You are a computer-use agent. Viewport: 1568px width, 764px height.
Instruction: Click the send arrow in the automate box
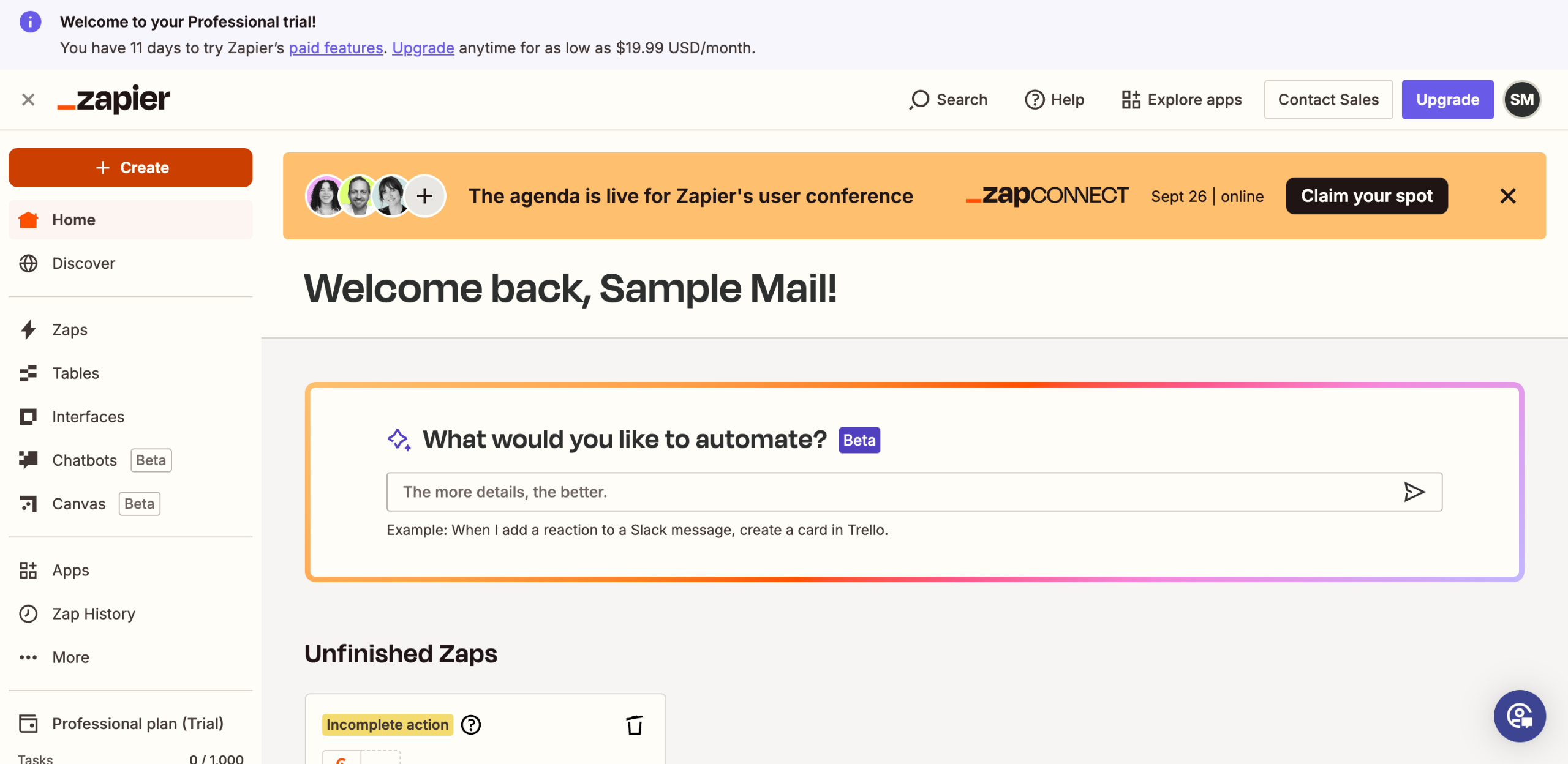point(1414,492)
